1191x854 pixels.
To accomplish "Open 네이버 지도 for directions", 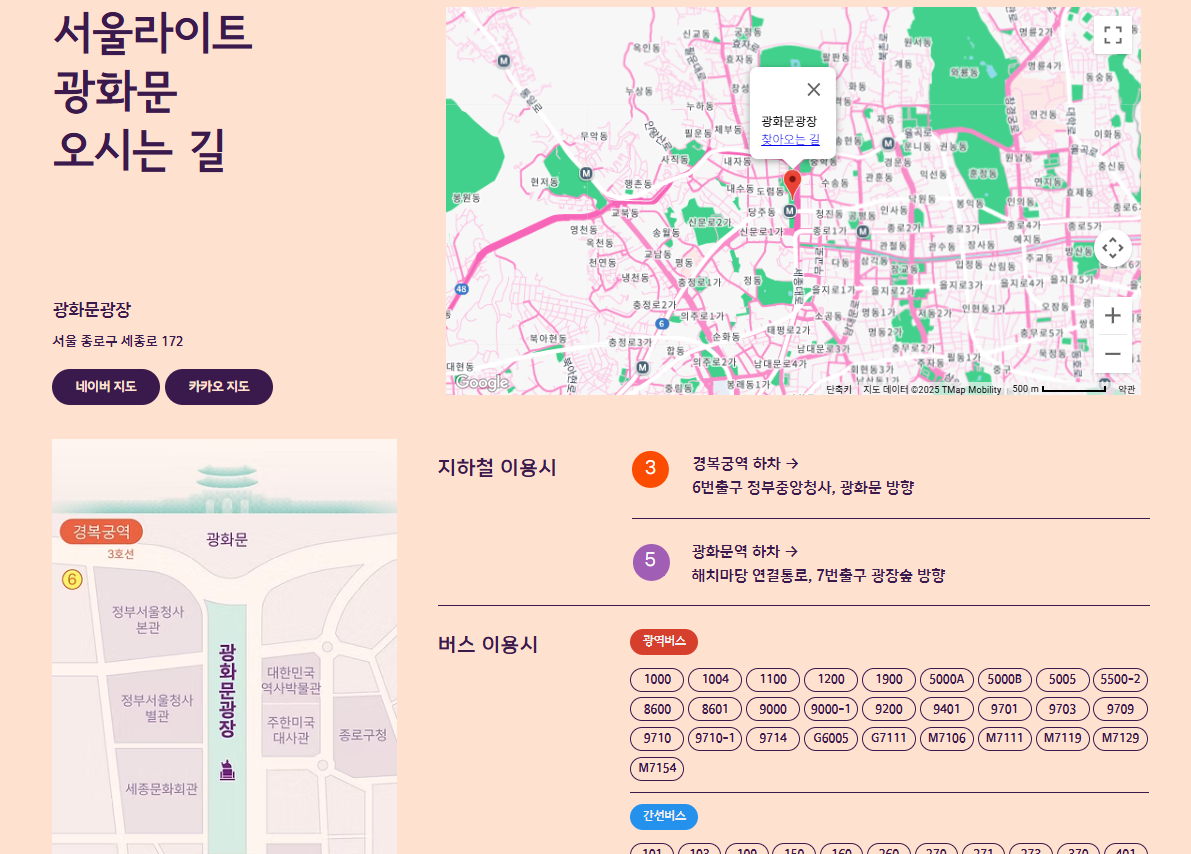I will 105,386.
